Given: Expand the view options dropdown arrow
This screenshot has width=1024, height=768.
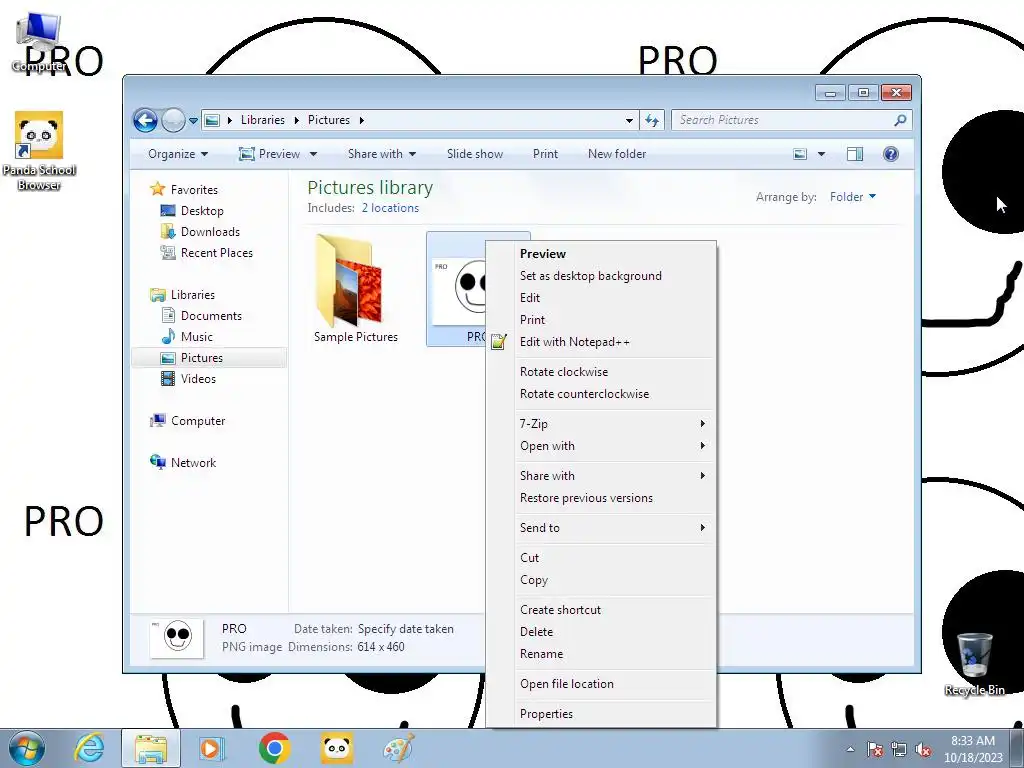Looking at the screenshot, I should pyautogui.click(x=822, y=154).
